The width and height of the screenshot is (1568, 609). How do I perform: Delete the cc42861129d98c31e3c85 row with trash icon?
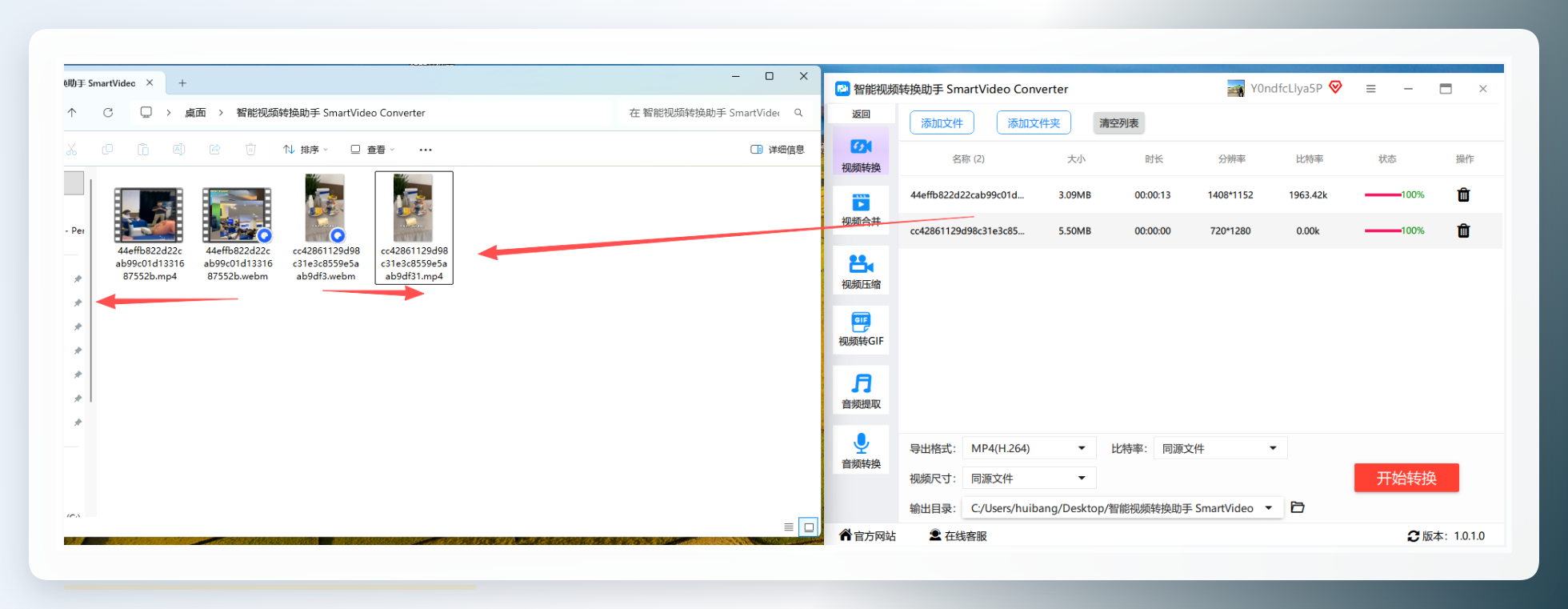1463,230
